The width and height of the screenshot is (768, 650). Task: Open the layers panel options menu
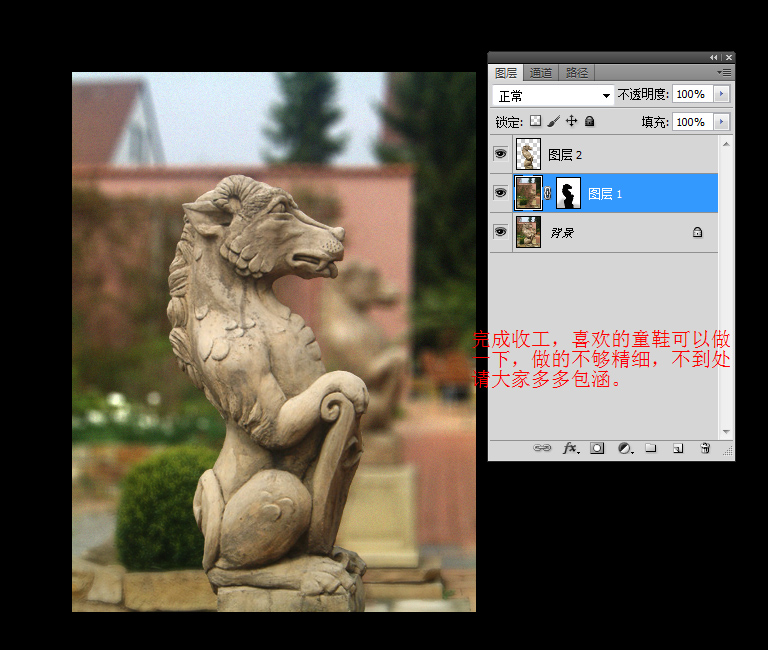pos(725,72)
